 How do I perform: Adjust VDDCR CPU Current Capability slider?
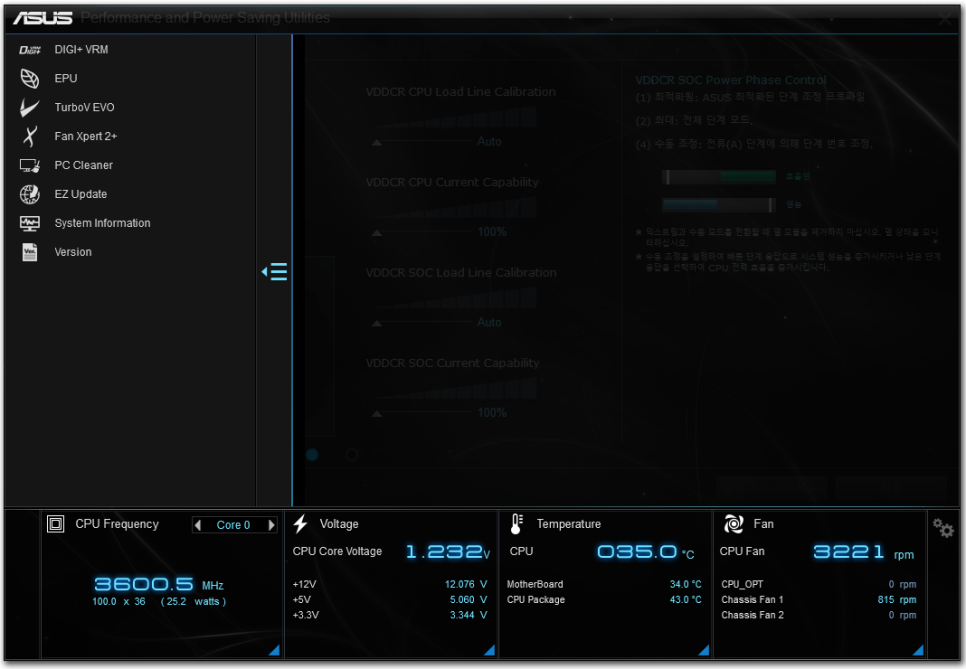pyautogui.click(x=422, y=232)
